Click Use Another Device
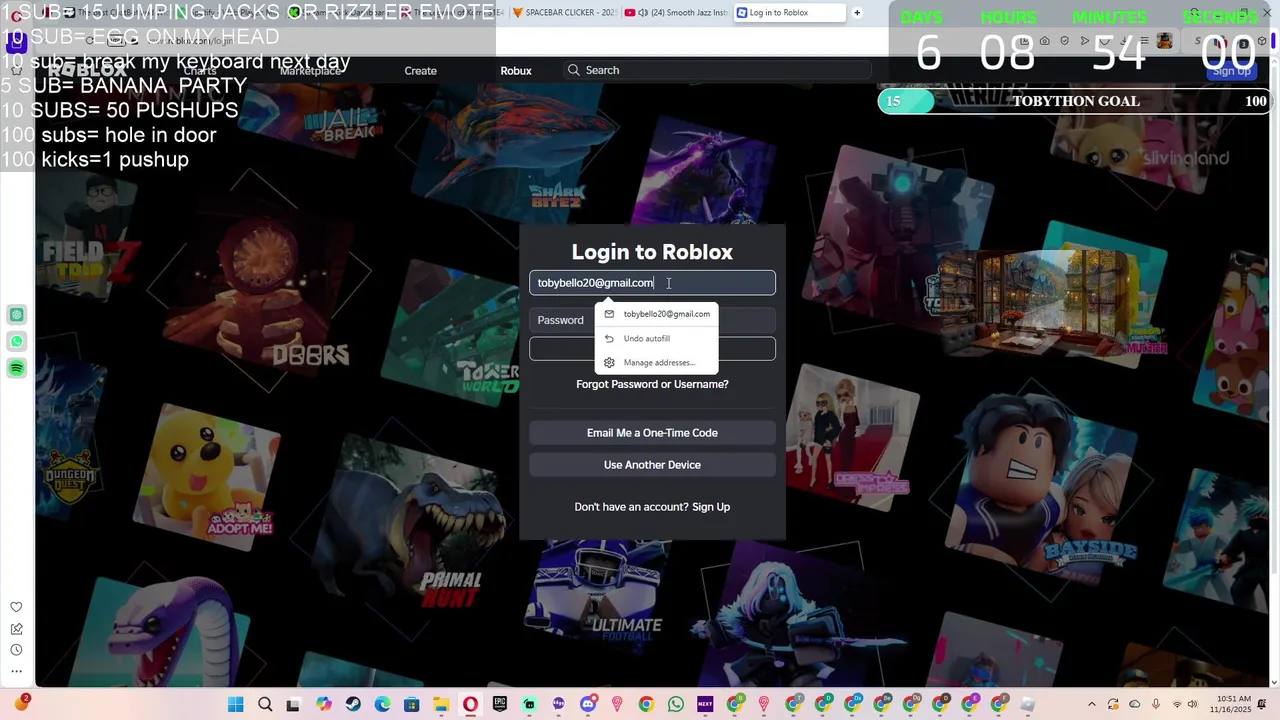 coord(652,465)
